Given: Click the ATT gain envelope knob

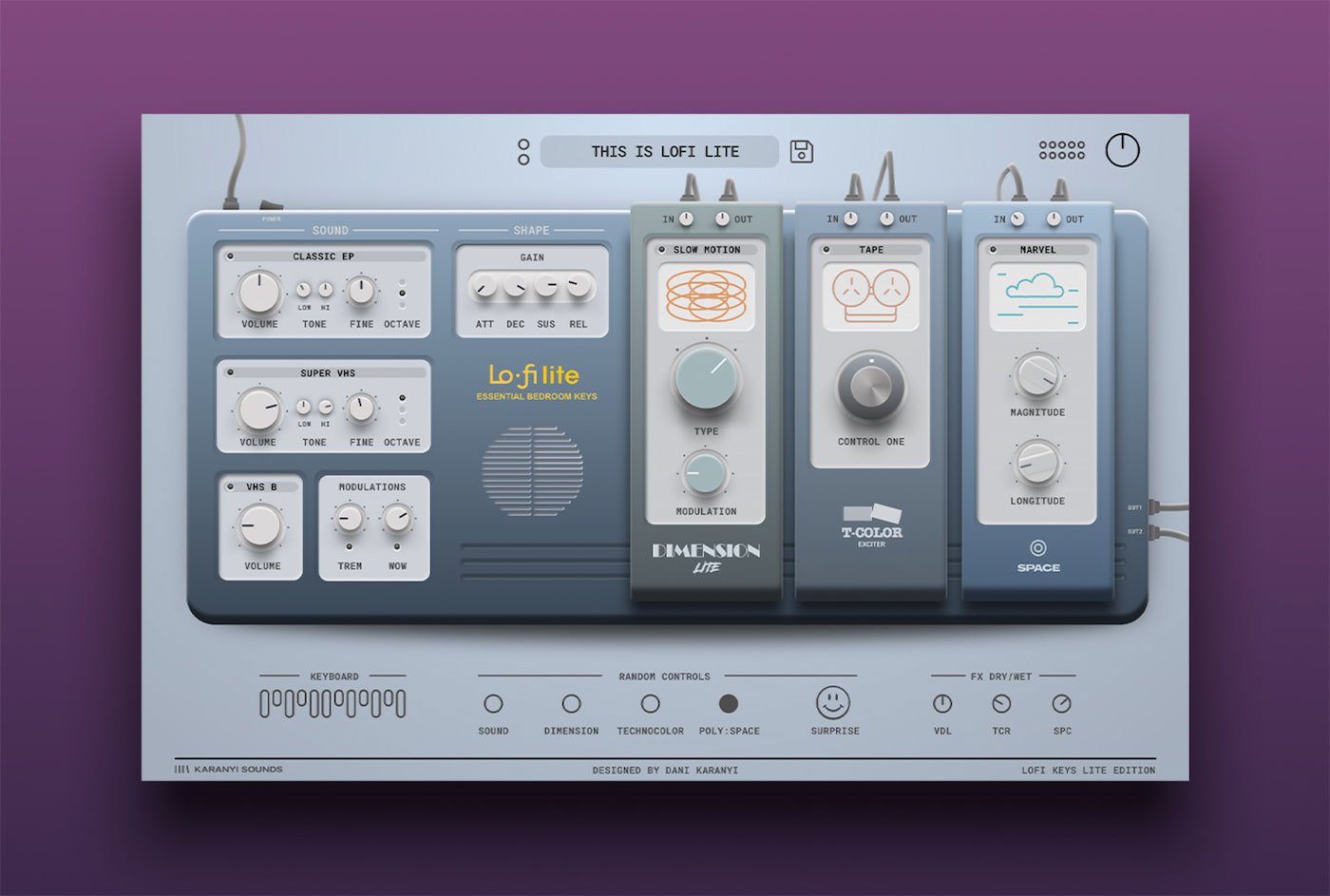Looking at the screenshot, I should click(484, 286).
